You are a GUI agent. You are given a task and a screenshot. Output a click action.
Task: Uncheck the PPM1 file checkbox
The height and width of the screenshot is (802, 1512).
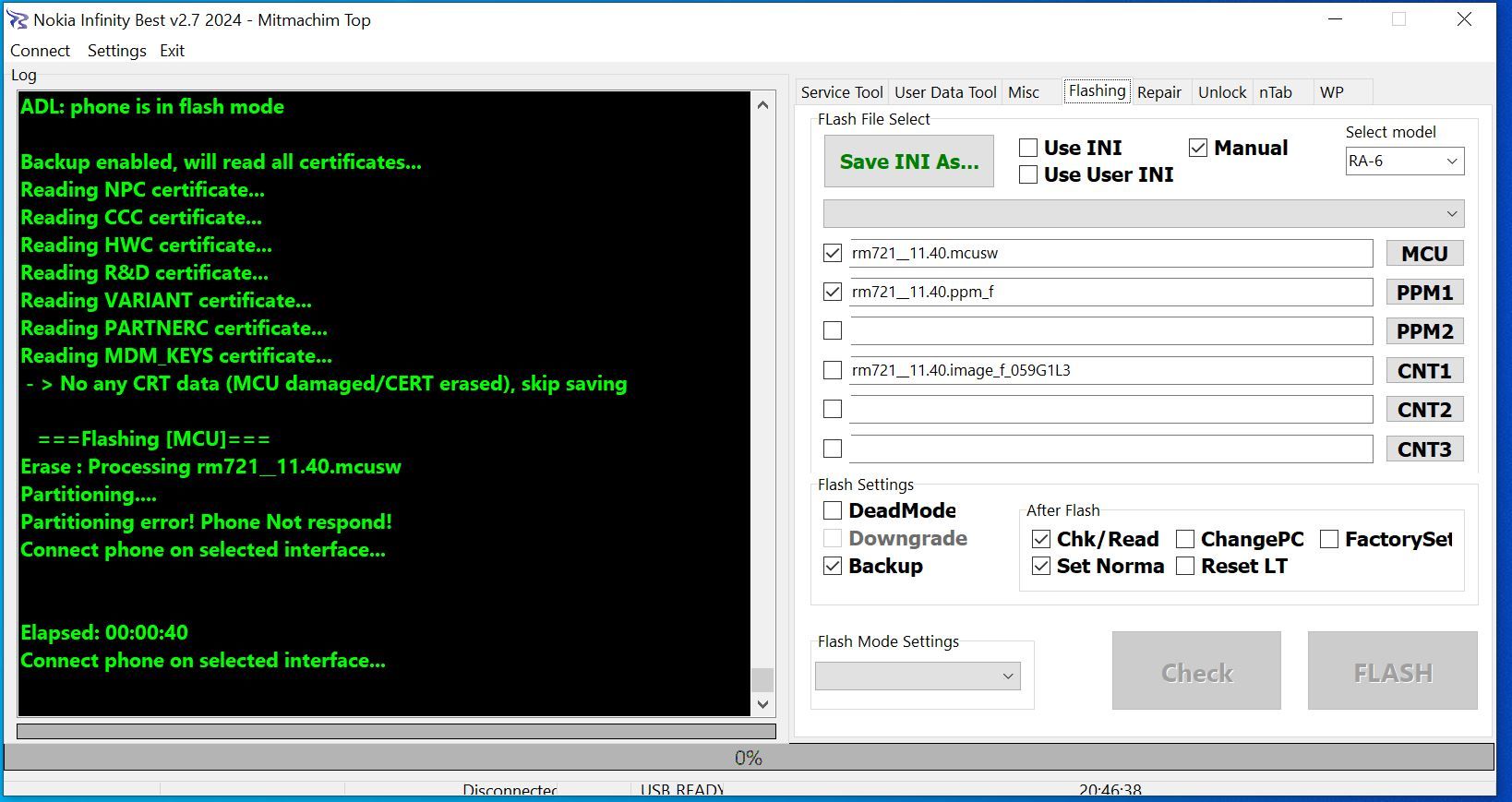tap(833, 292)
